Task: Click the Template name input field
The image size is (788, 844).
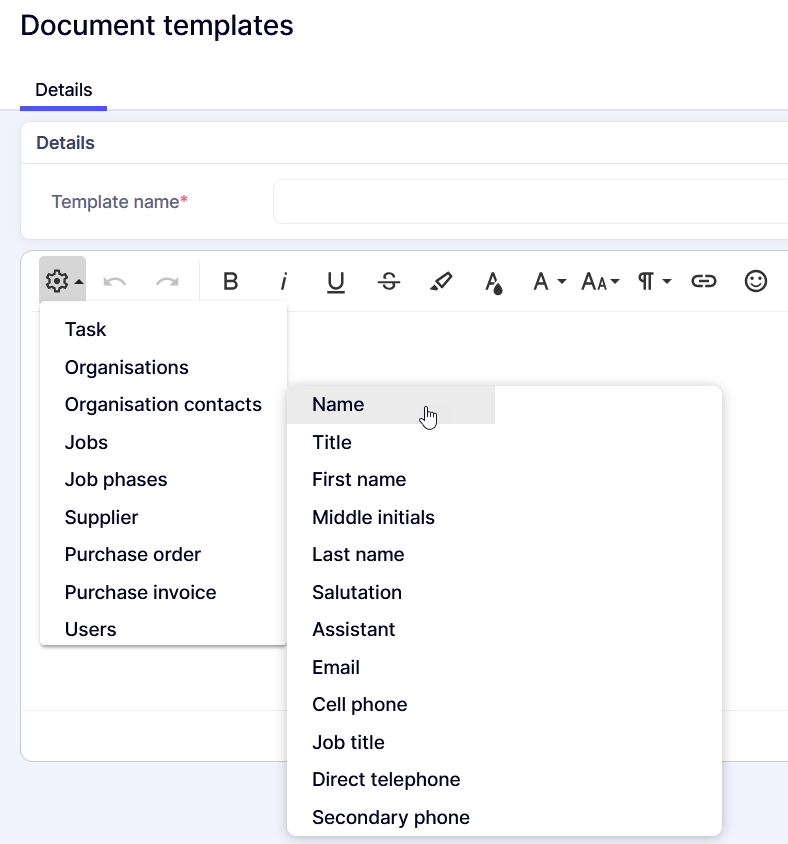Action: tap(530, 202)
